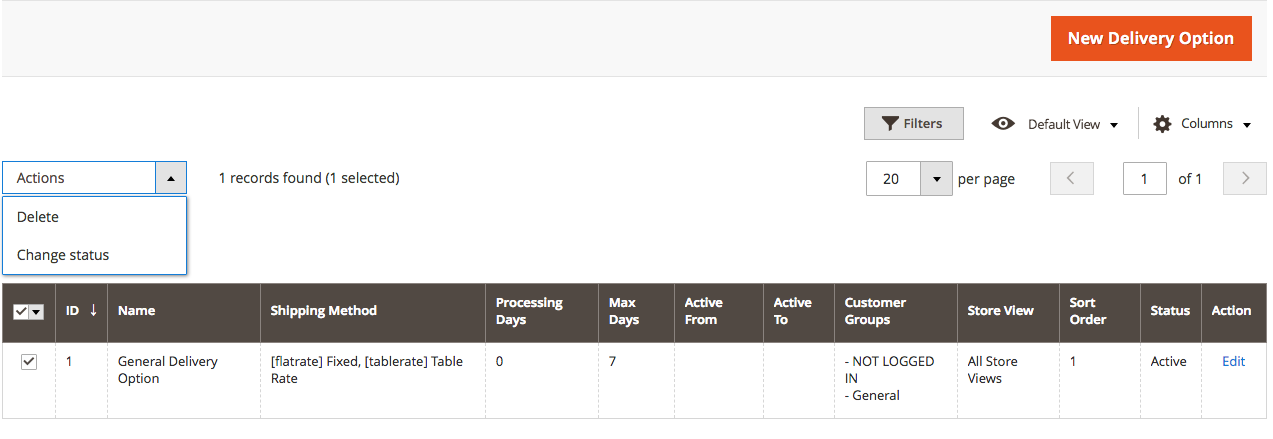Click the eye icon for Default View
Viewport: 1273px width, 439px height.
pos(1003,124)
